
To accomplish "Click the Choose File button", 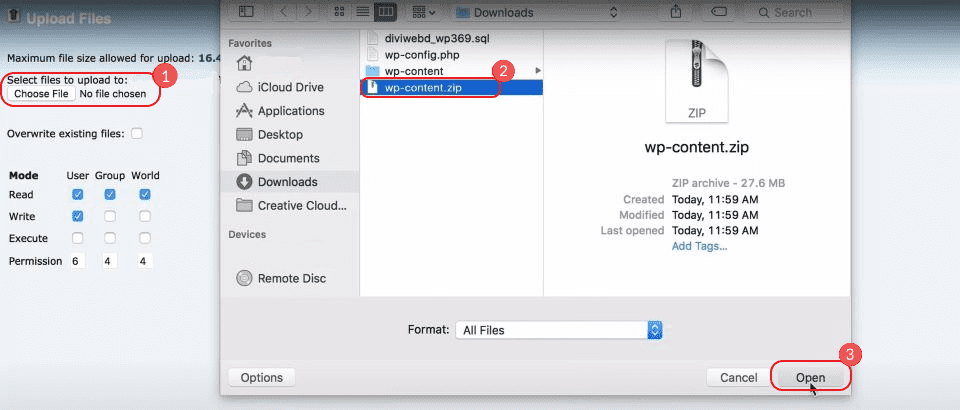I will point(42,94).
